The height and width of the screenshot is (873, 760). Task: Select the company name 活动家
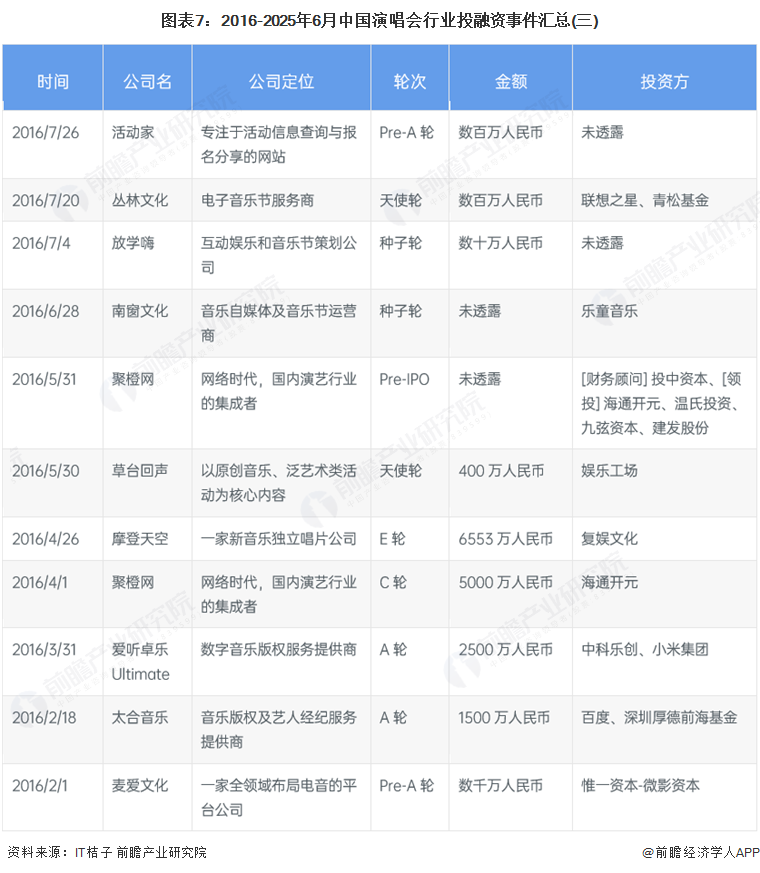pyautogui.click(x=133, y=133)
